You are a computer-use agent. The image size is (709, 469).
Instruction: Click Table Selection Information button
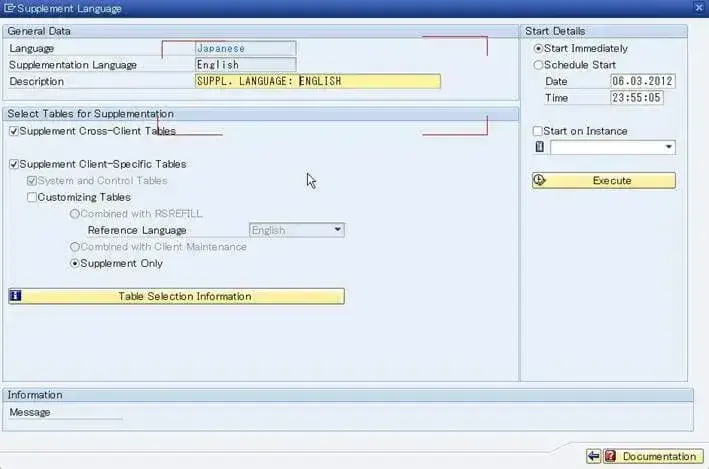[176, 296]
